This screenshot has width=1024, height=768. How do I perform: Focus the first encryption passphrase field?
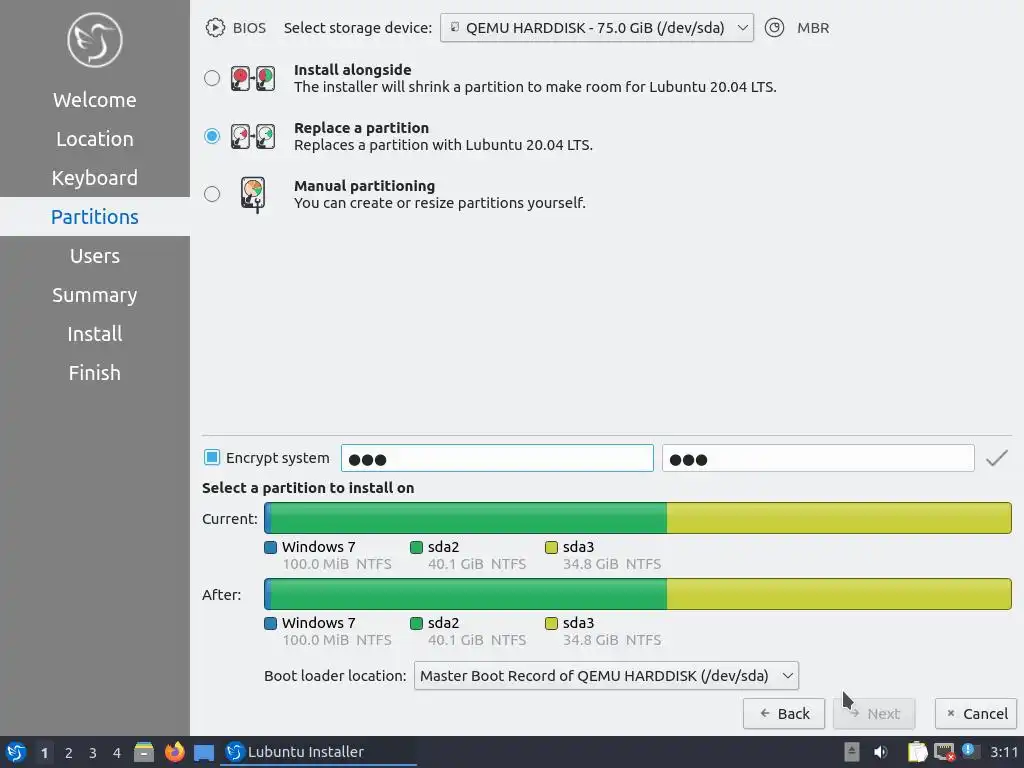497,458
